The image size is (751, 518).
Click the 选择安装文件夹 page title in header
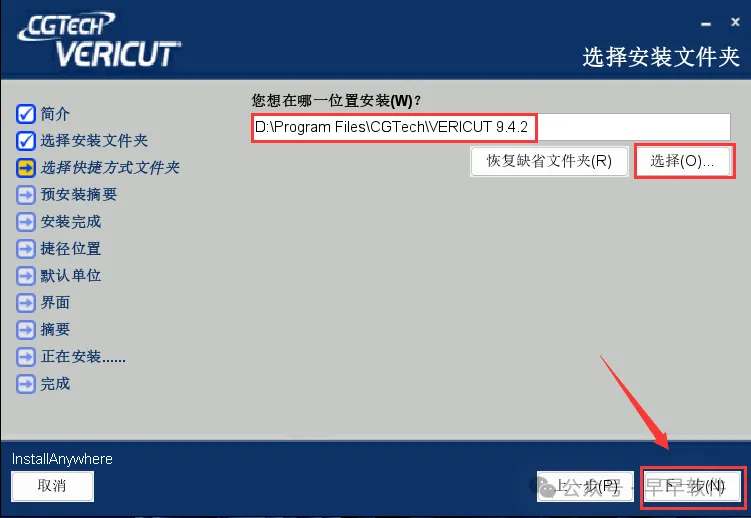[x=661, y=57]
